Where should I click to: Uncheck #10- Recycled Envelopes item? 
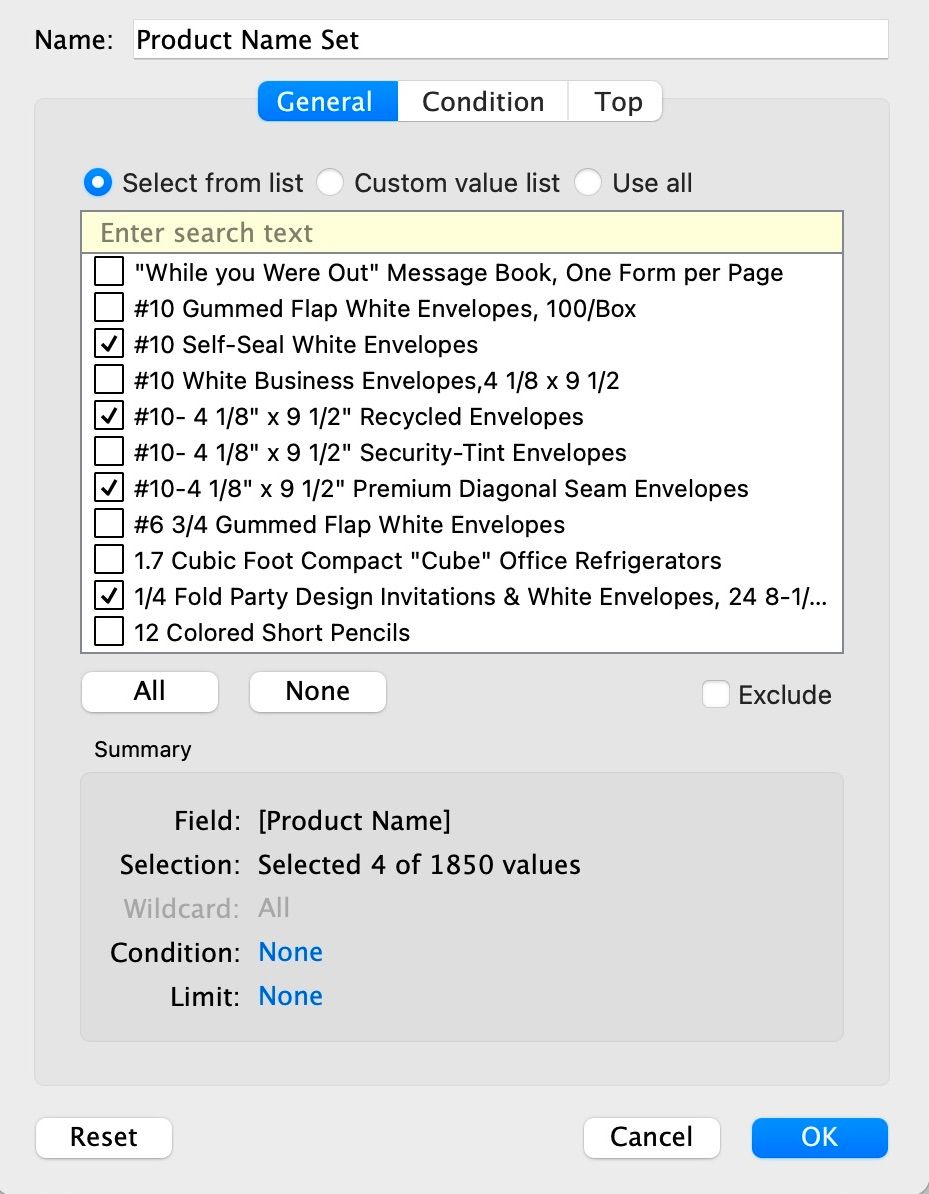click(x=109, y=416)
